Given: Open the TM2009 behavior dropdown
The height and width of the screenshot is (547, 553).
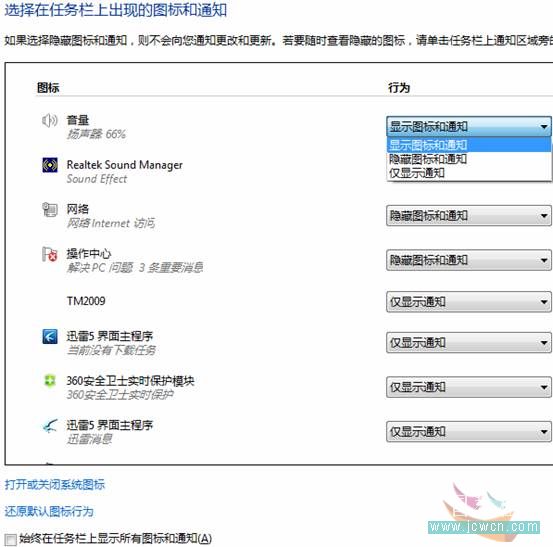Looking at the screenshot, I should click(x=469, y=302).
